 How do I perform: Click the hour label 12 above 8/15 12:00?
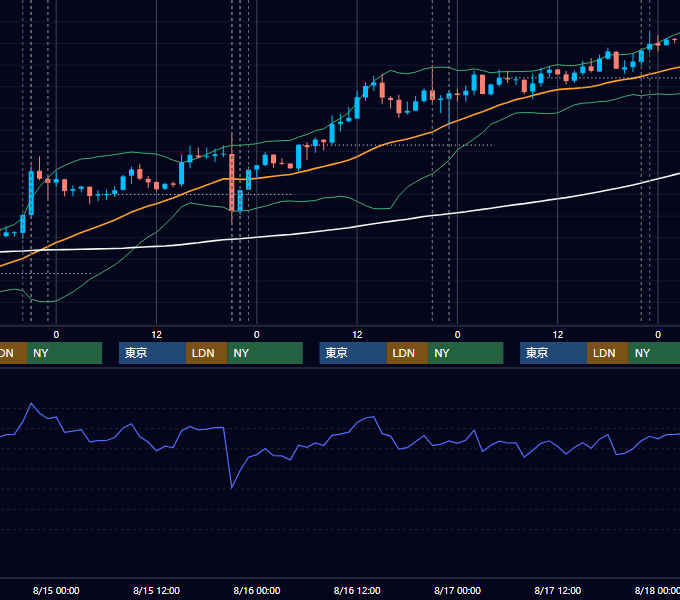[x=156, y=335]
